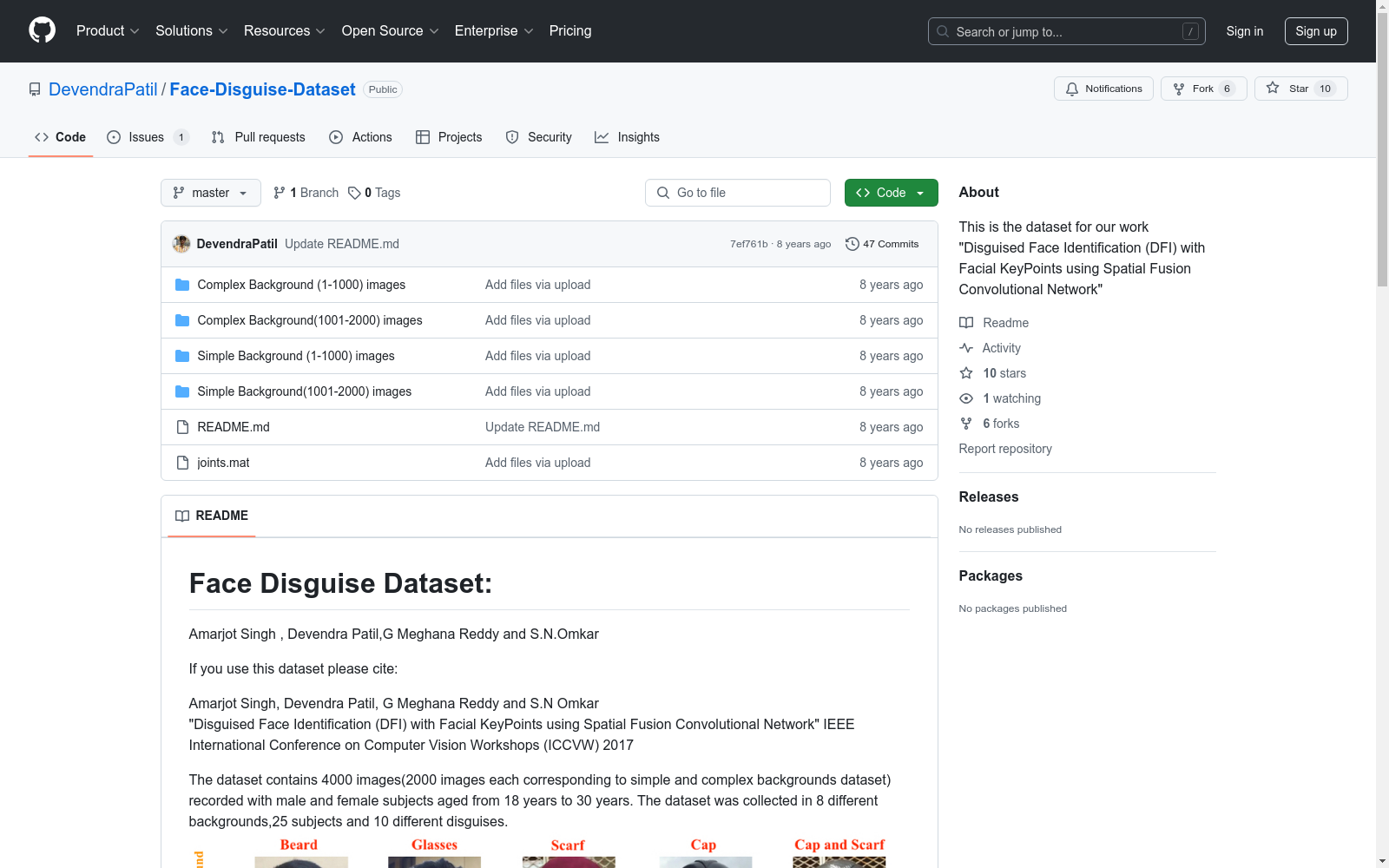1389x868 pixels.
Task: Click the Star icon
Action: (x=1273, y=88)
